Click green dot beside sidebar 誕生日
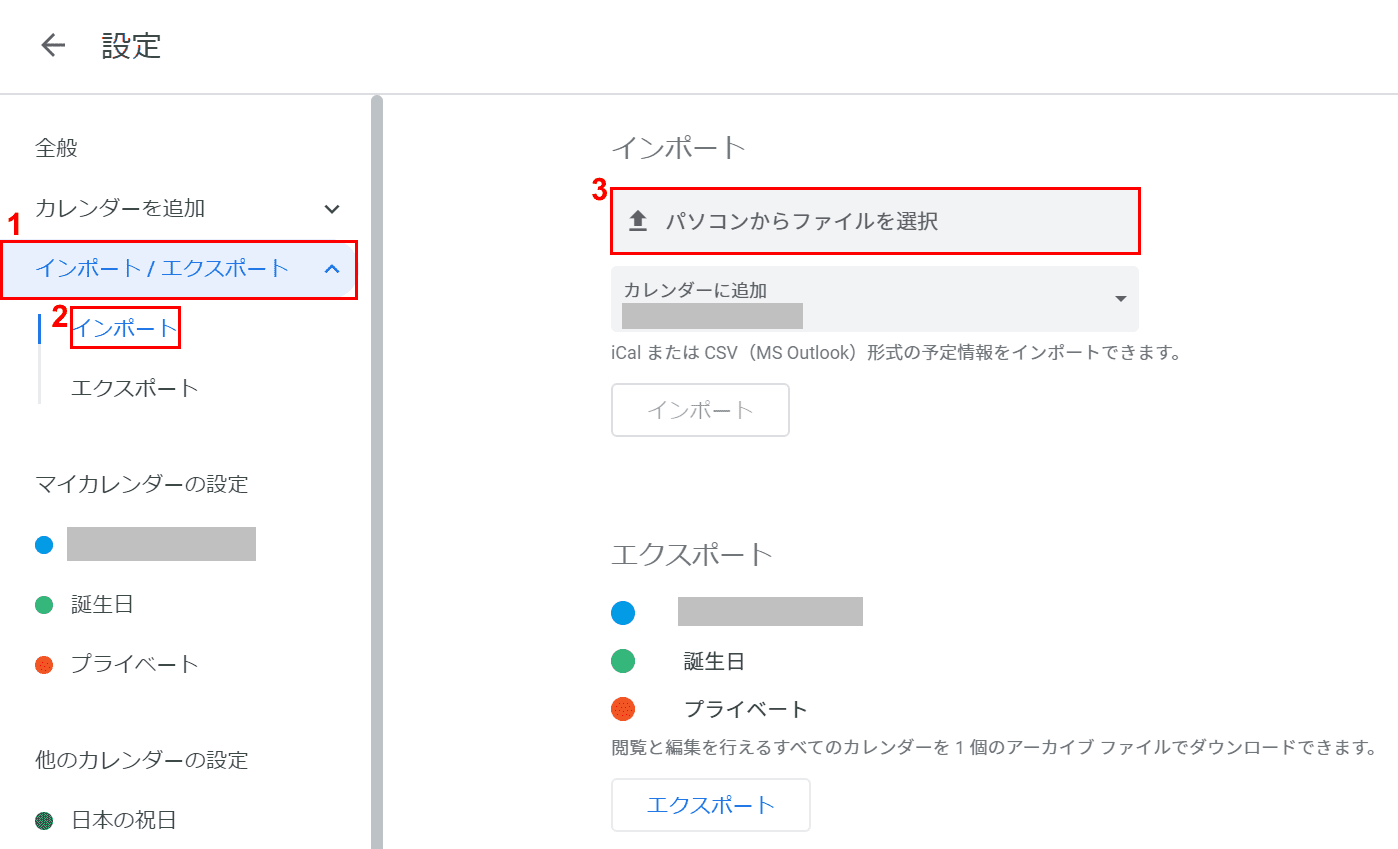The image size is (1398, 849). click(x=44, y=605)
